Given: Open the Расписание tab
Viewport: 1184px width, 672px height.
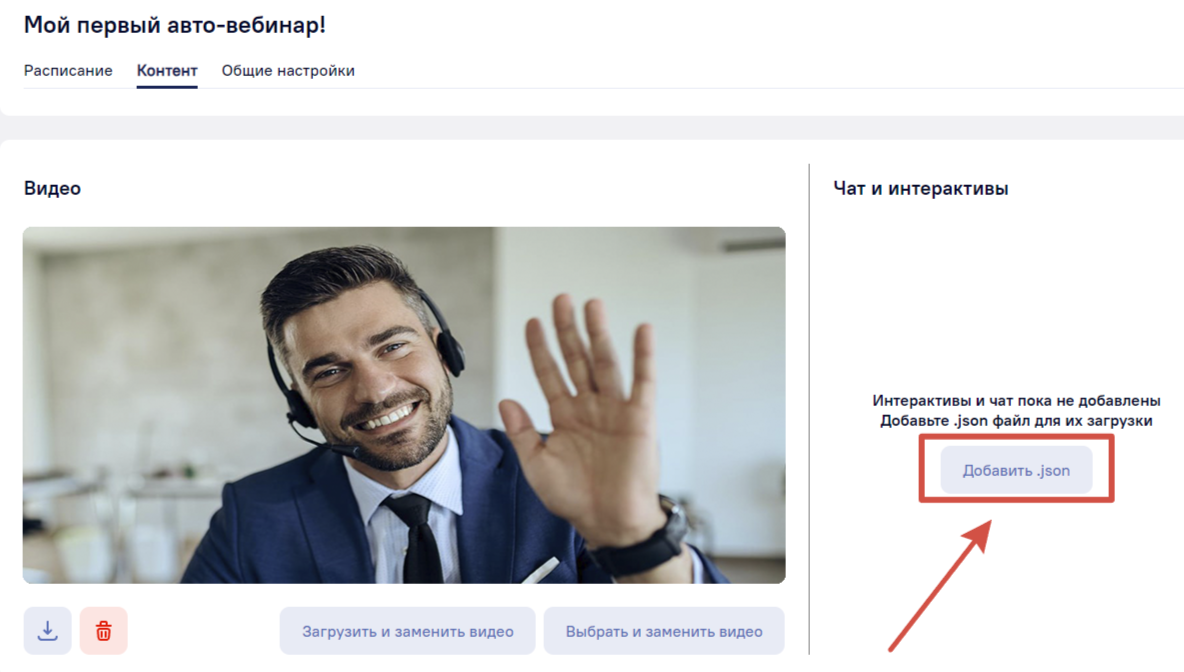Looking at the screenshot, I should [x=68, y=70].
